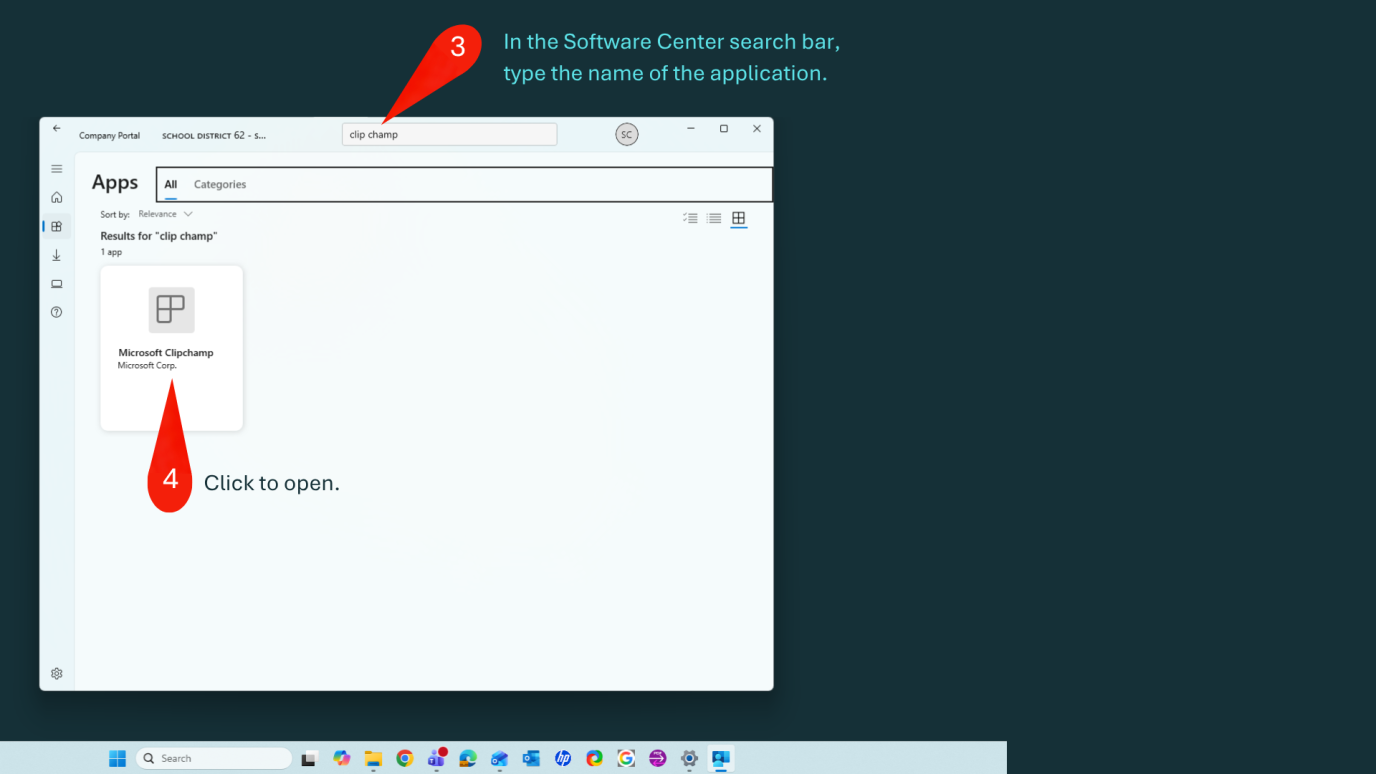Click the clip champ search field
Viewport: 1376px width, 774px height.
449,133
